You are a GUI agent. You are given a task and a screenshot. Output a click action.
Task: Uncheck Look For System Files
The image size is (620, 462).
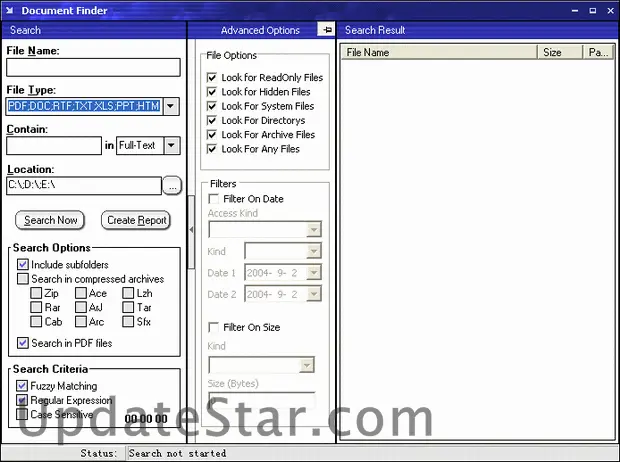pos(212,106)
